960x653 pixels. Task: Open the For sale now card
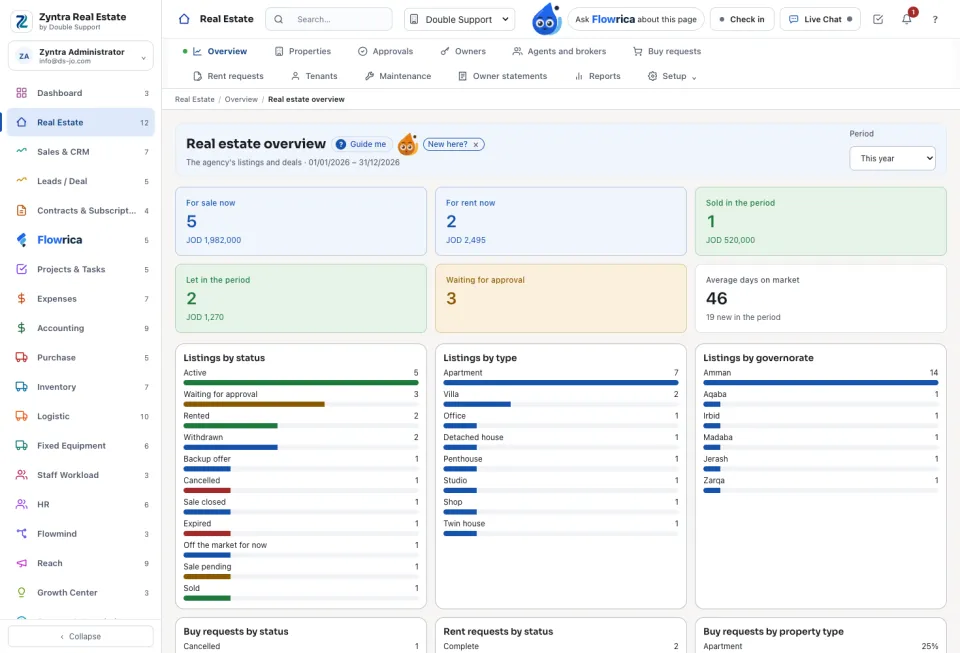pos(301,222)
